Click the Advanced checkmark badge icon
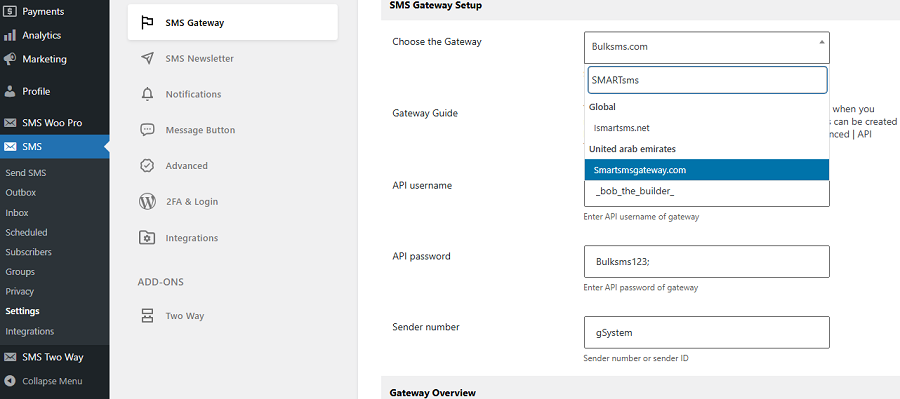The height and width of the screenshot is (399, 900). [x=148, y=166]
